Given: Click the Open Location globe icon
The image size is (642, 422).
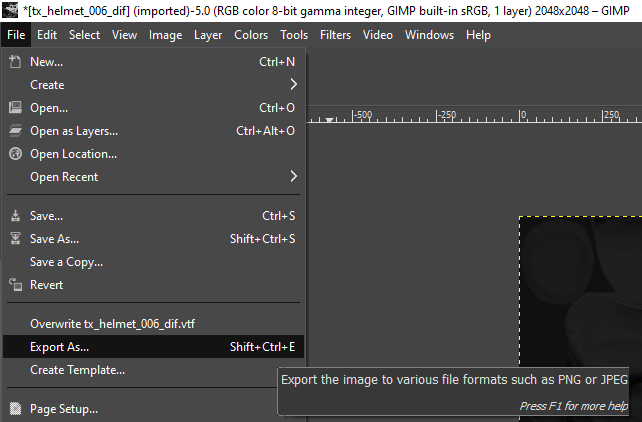Looking at the screenshot, I should click(x=15, y=154).
